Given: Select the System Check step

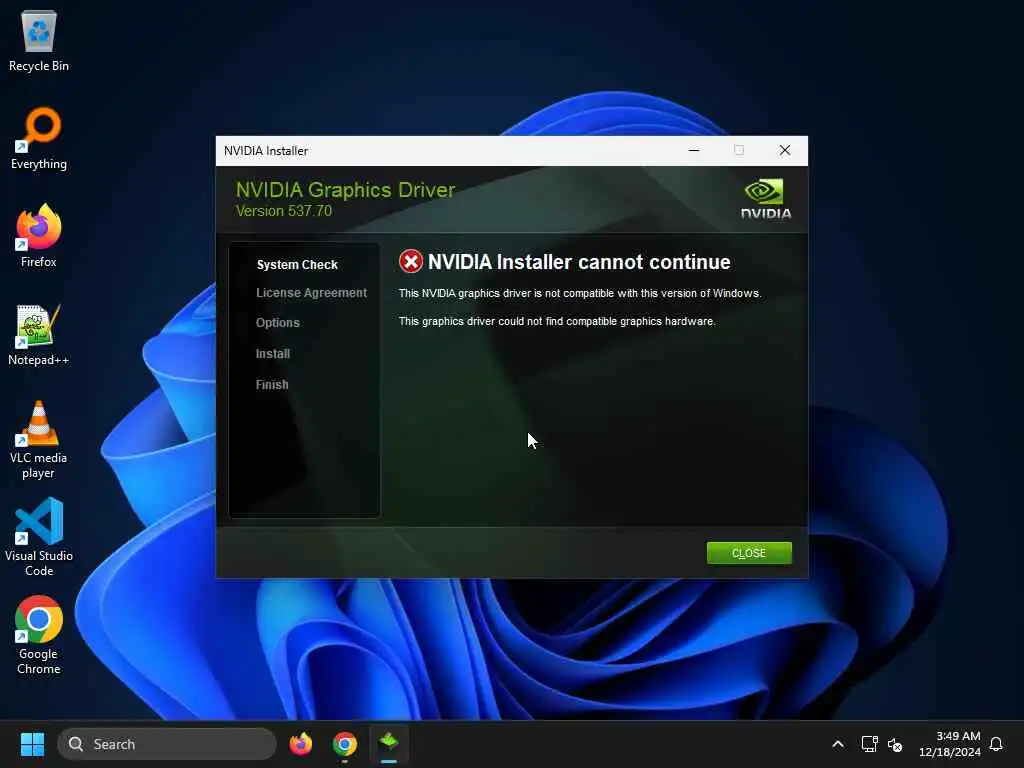Looking at the screenshot, I should tap(297, 264).
